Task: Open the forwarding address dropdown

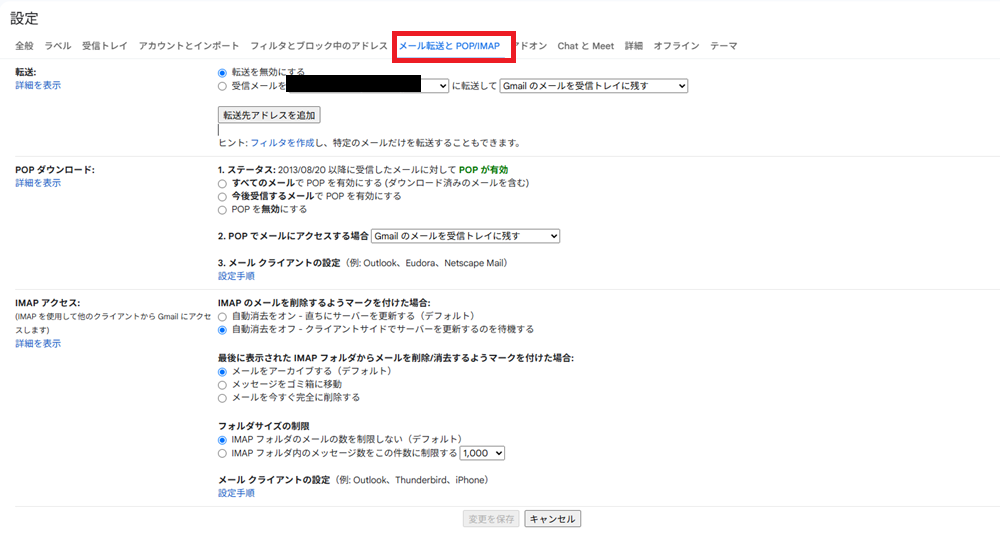Action: [x=368, y=87]
